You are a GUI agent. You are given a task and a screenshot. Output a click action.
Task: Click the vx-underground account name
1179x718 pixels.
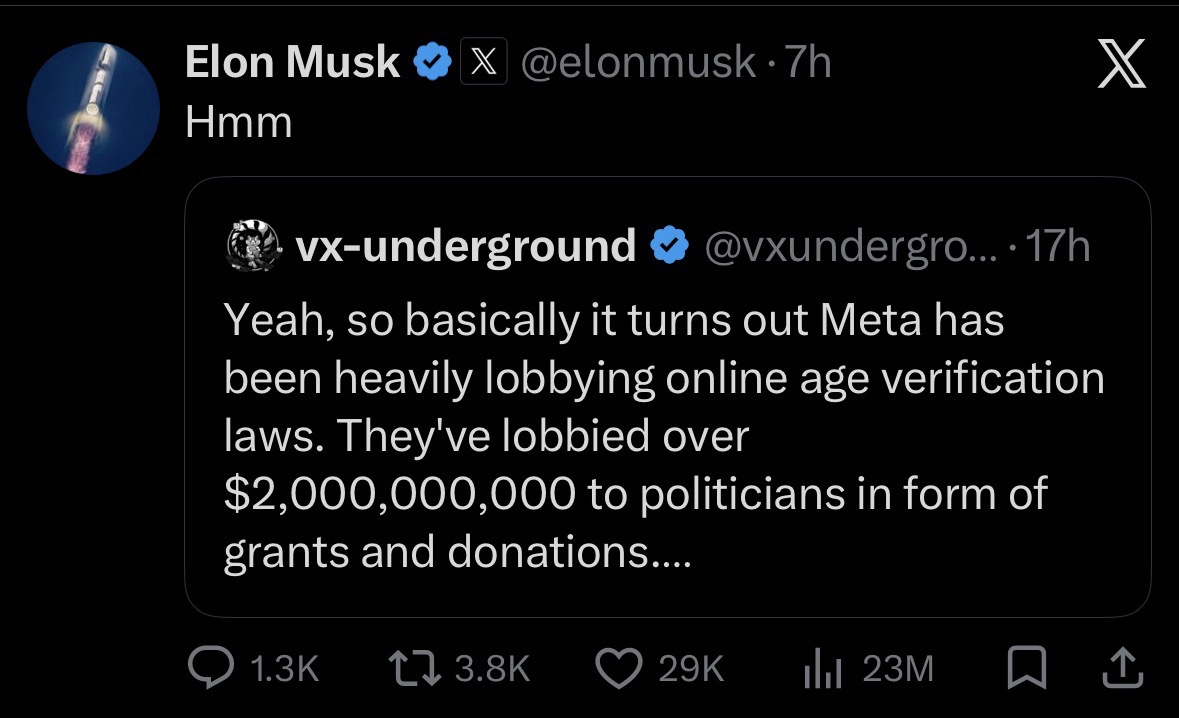coord(466,245)
